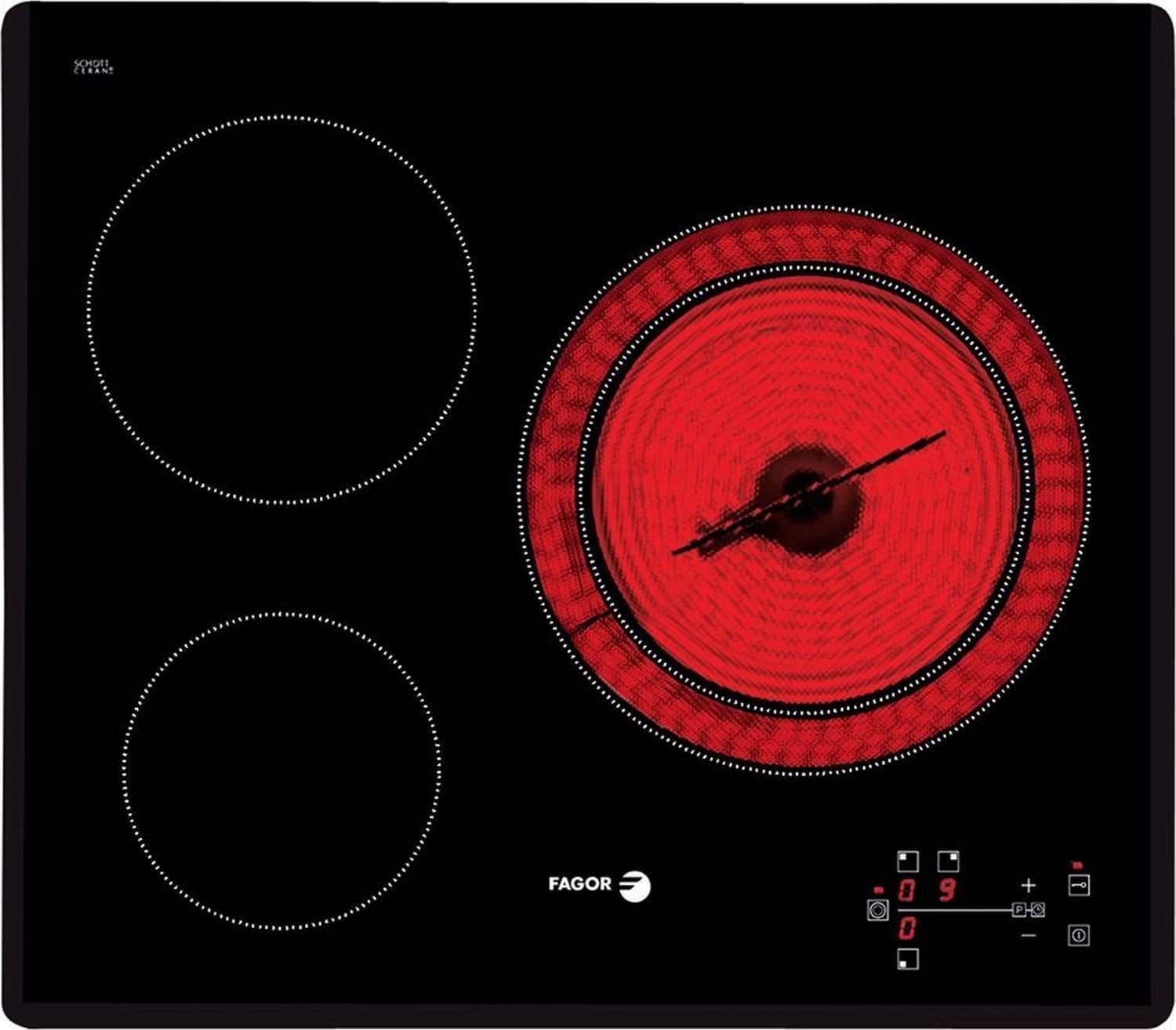This screenshot has width=1176, height=1030.
Task: Select the bottom-left cooking zone button
Action: point(907,958)
